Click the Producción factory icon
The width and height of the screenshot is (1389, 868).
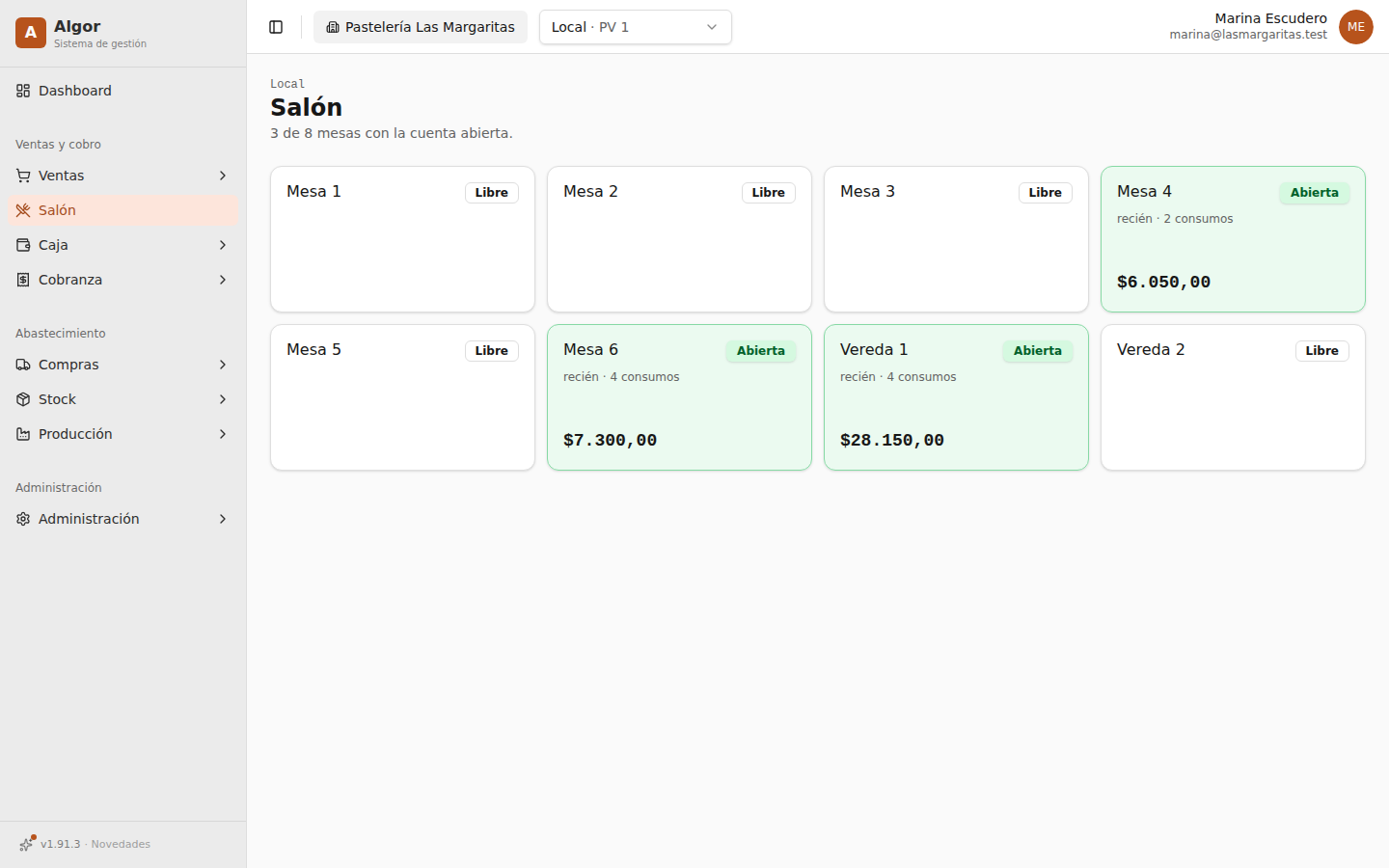[x=23, y=434]
